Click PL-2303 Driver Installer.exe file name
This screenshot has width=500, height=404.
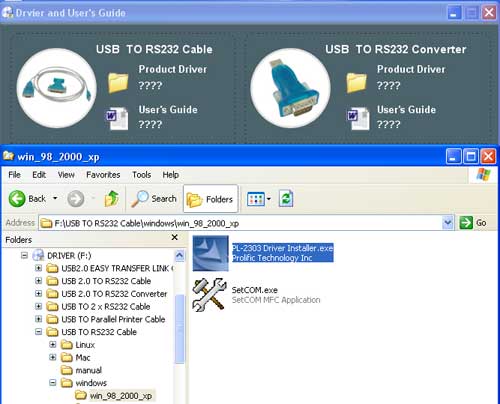[282, 248]
